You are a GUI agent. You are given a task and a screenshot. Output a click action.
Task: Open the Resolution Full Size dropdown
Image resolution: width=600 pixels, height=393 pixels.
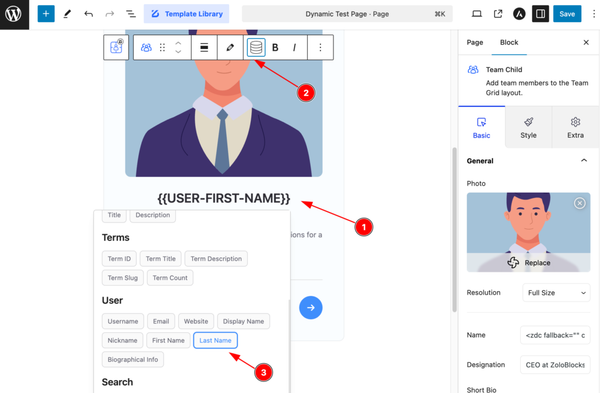pyautogui.click(x=556, y=293)
